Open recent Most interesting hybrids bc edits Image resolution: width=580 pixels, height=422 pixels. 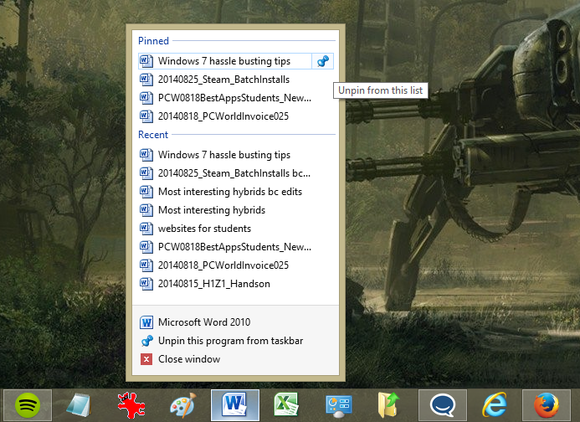pos(225,192)
